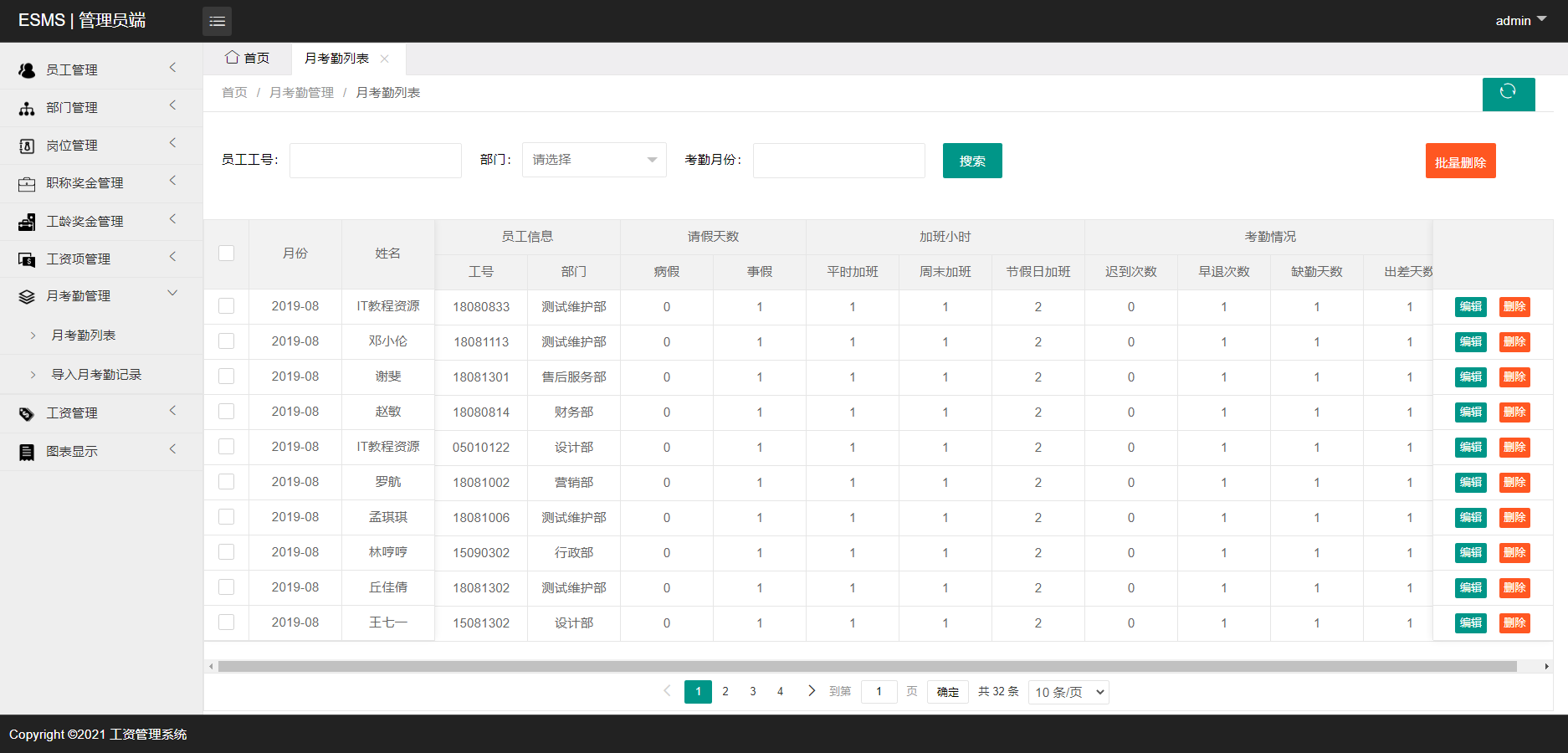Viewport: 1568px width, 753px height.
Task: Go to the next page arrow
Action: 811,691
